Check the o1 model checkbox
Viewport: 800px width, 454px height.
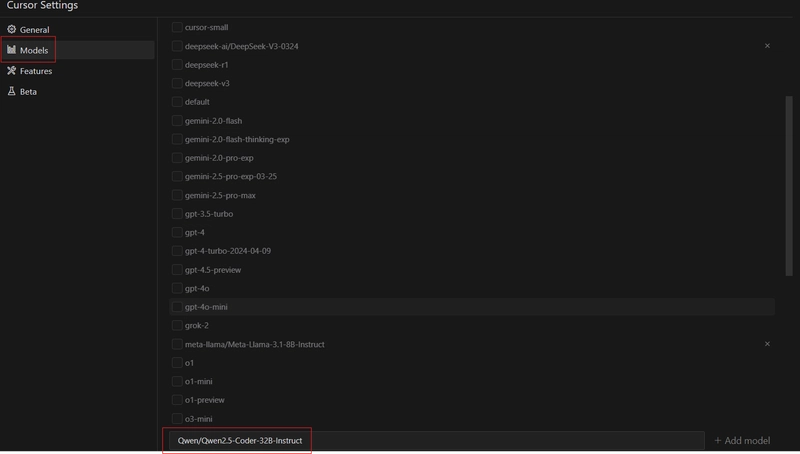[177, 363]
